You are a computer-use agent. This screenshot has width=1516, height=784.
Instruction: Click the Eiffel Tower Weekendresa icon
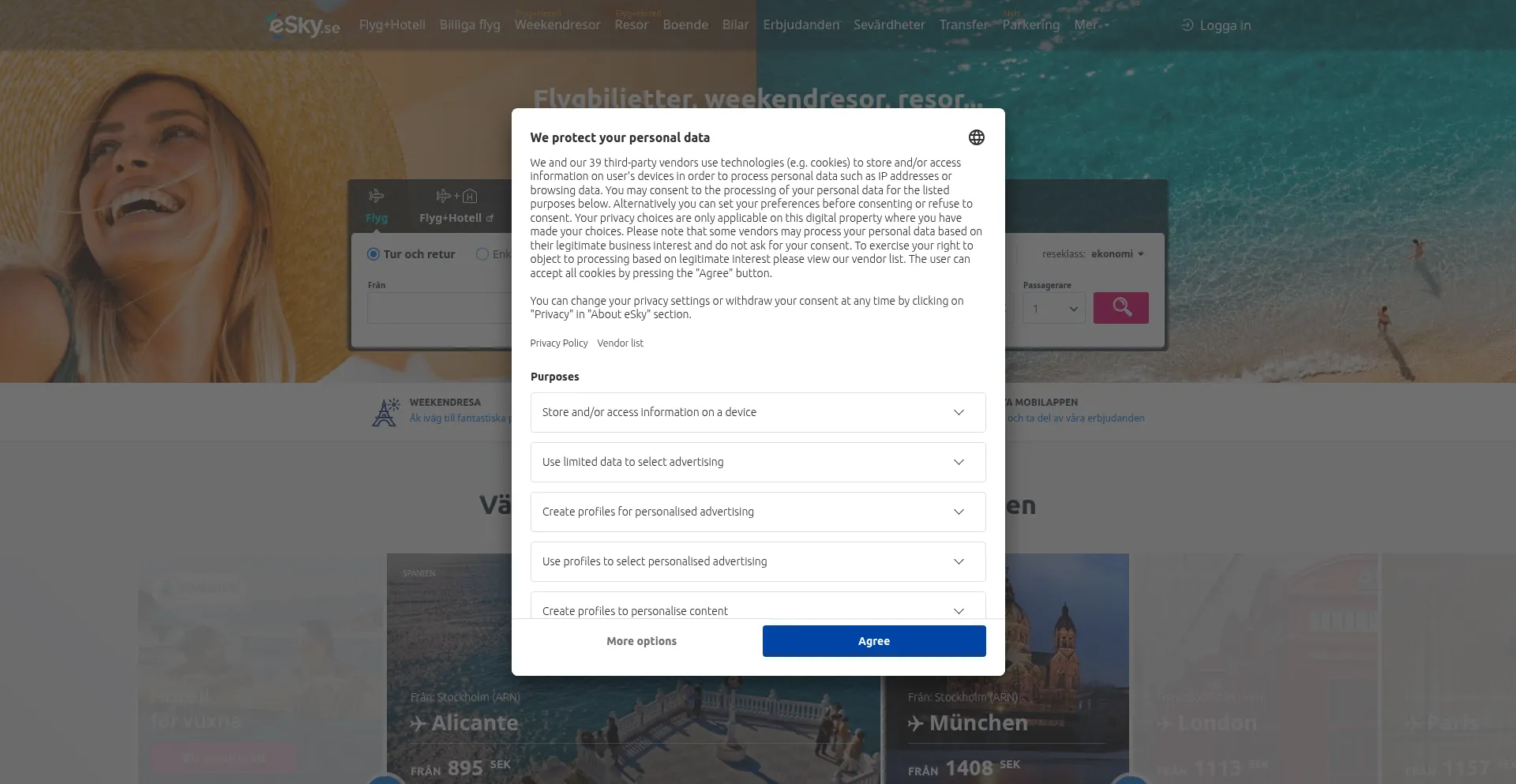coord(385,412)
